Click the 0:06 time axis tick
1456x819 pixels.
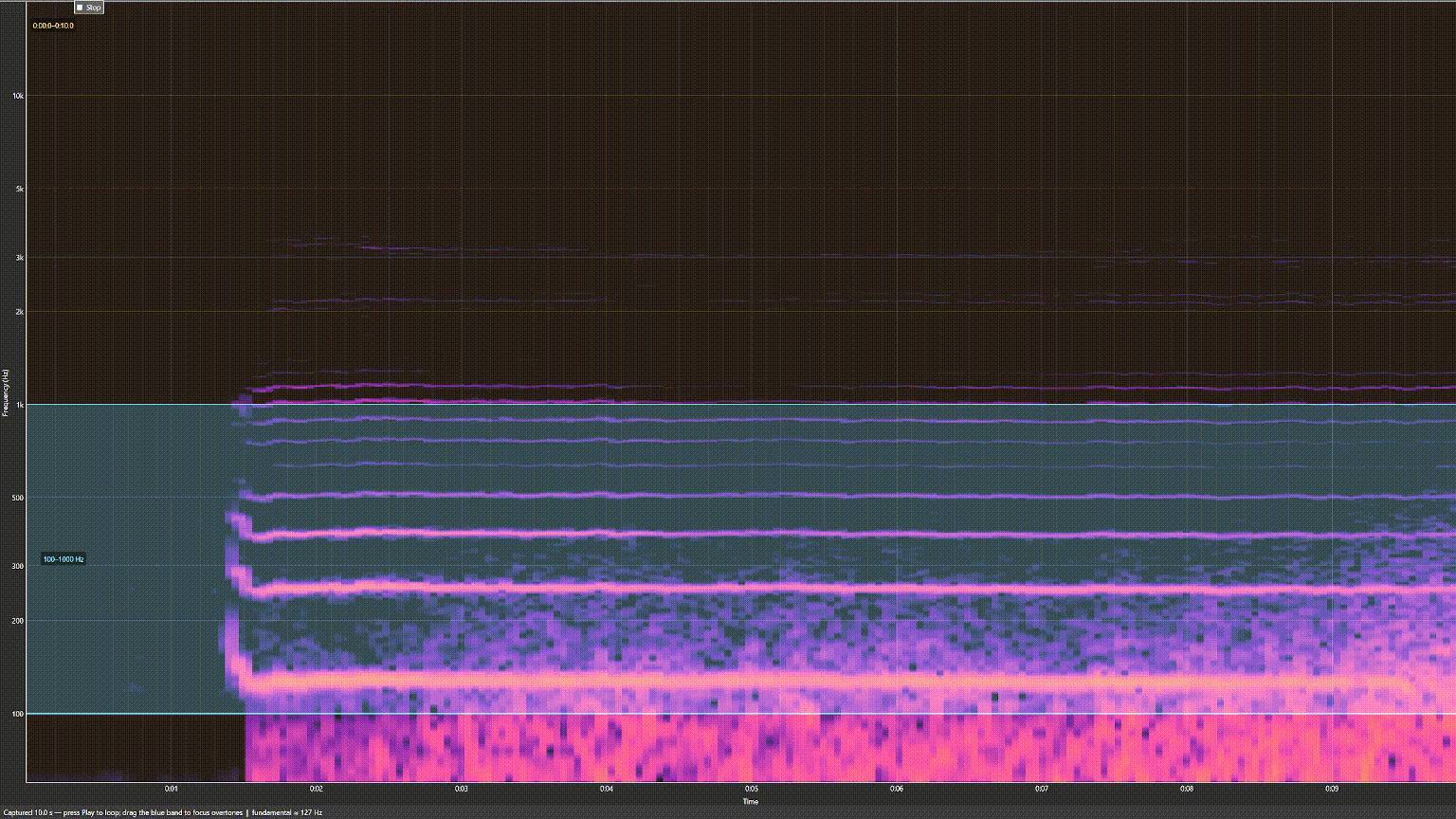(897, 789)
